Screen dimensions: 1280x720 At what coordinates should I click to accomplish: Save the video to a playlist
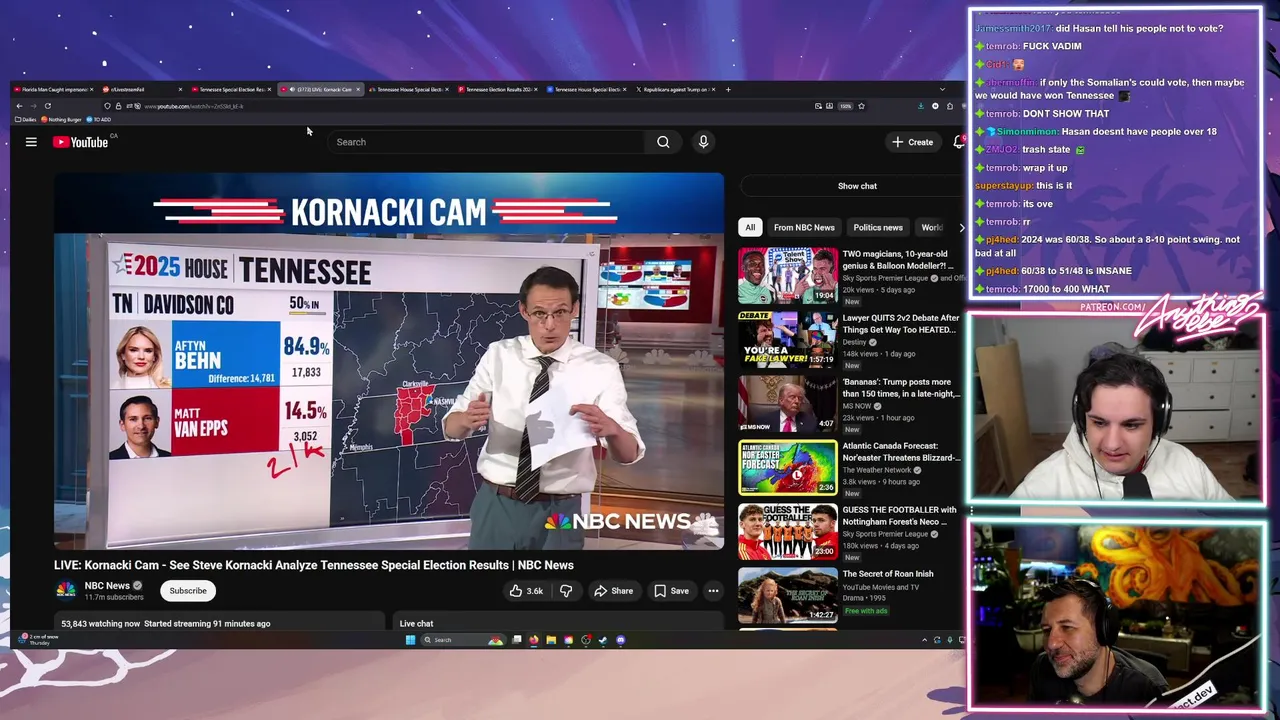(x=671, y=591)
